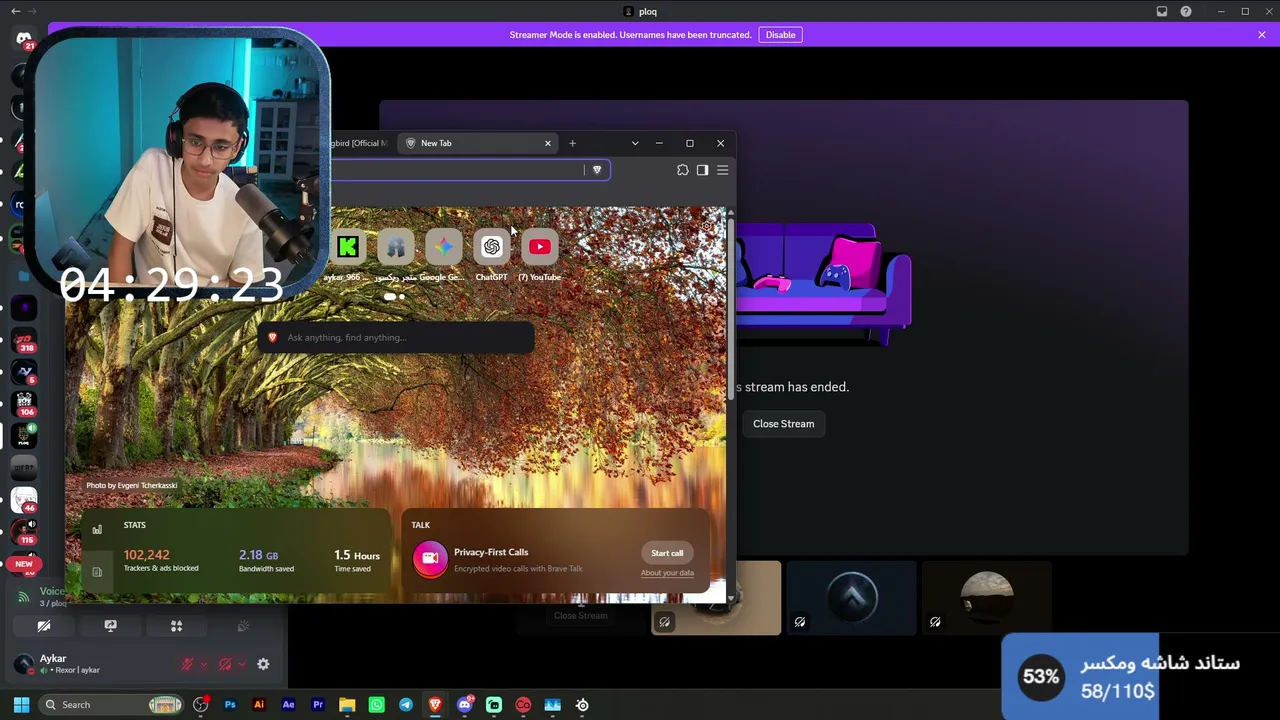
Task: Toggle the Brave sidebar panel icon
Action: [702, 170]
